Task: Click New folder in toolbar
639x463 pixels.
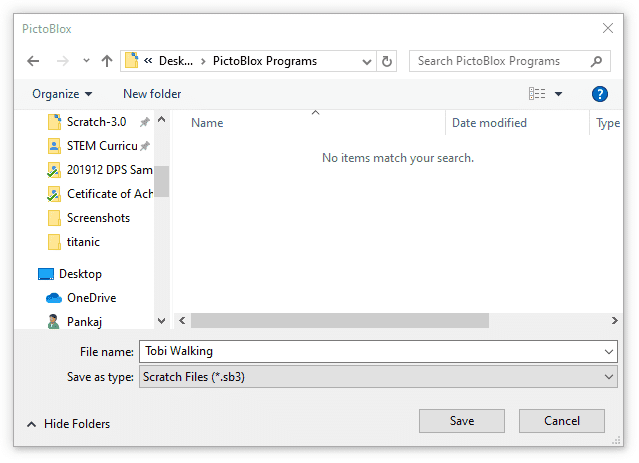Action: pyautogui.click(x=152, y=94)
